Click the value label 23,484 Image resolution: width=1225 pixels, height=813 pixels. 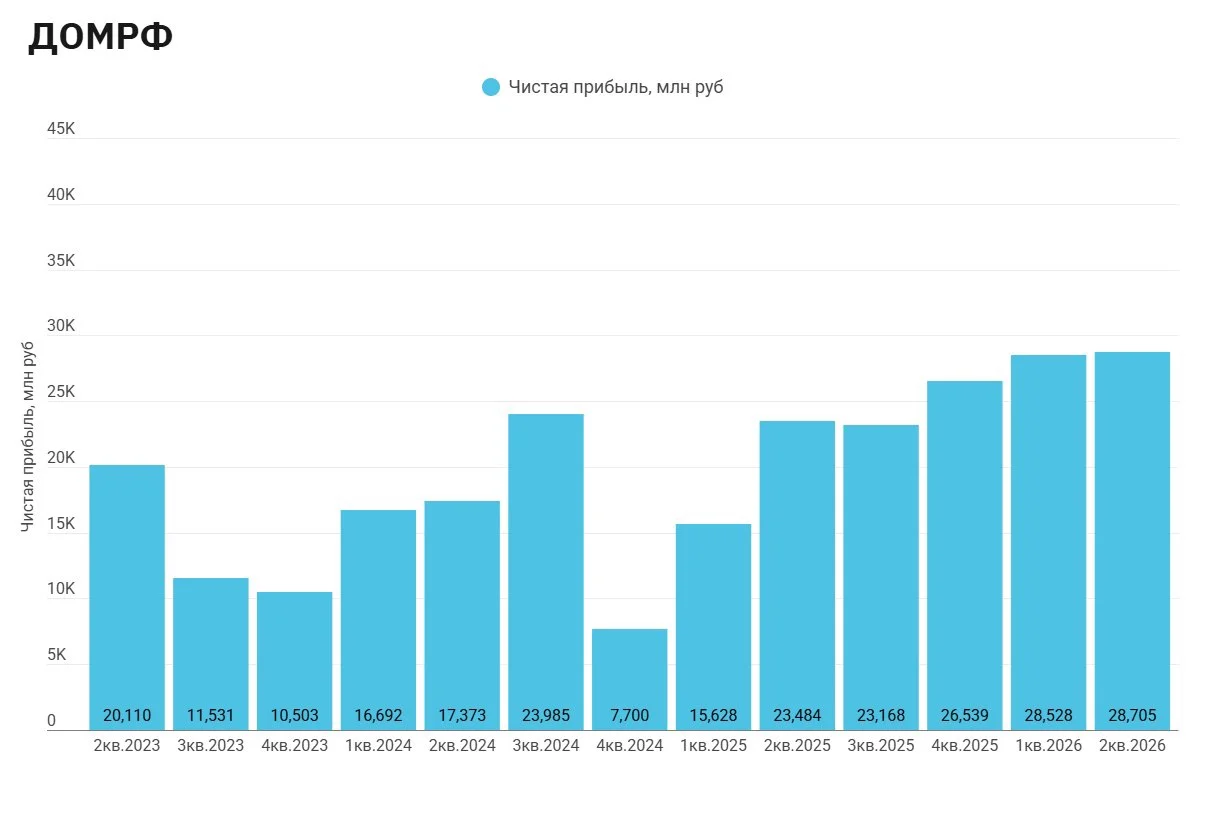coord(797,716)
